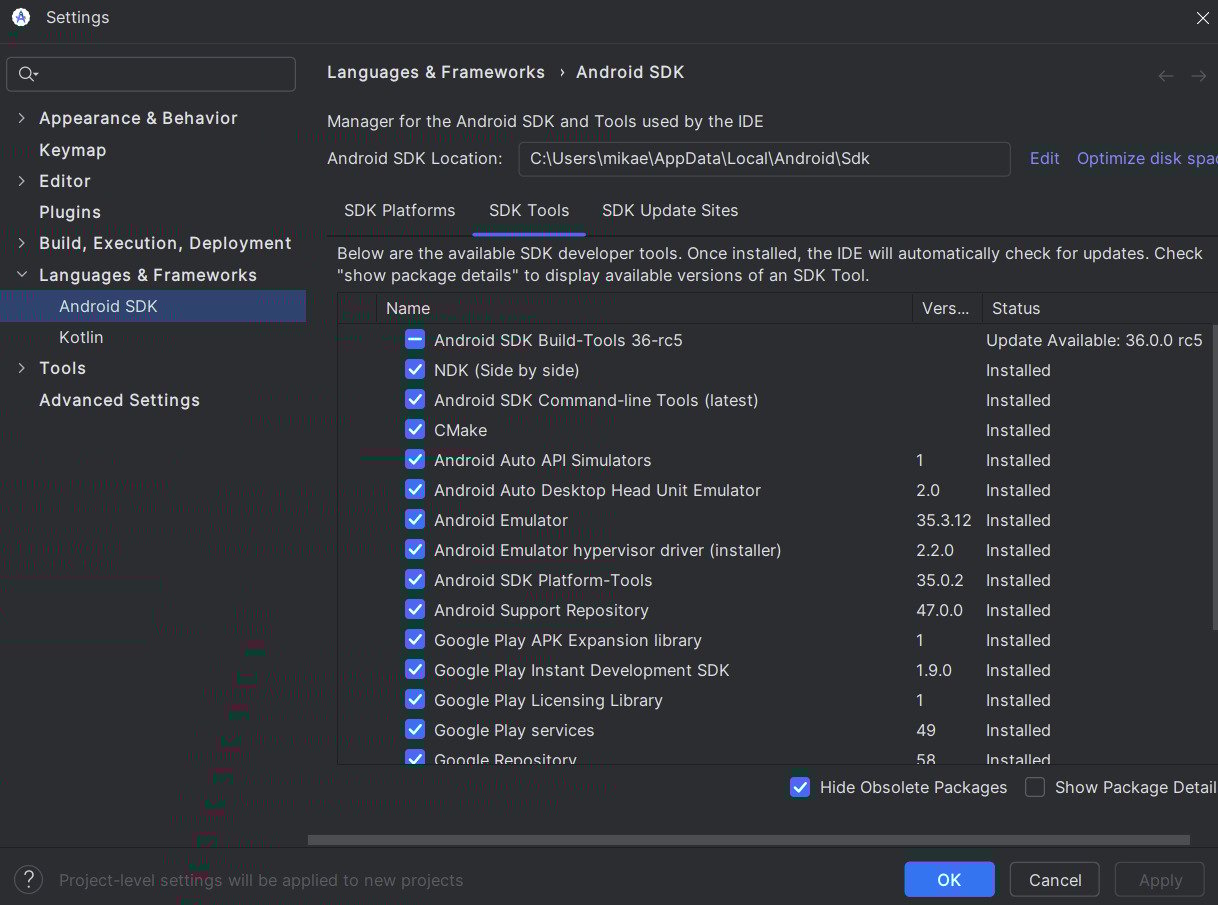The width and height of the screenshot is (1218, 905).
Task: Click Installed status for CMake
Action: click(1018, 430)
